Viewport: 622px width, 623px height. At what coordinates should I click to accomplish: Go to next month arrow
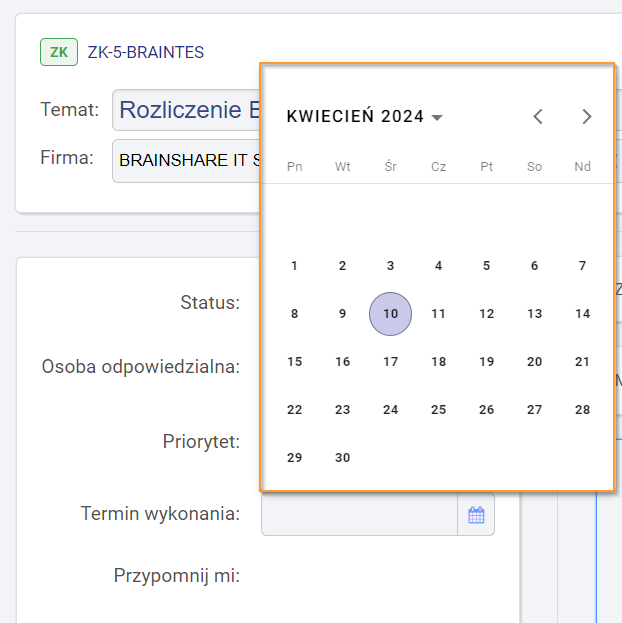pos(587,116)
